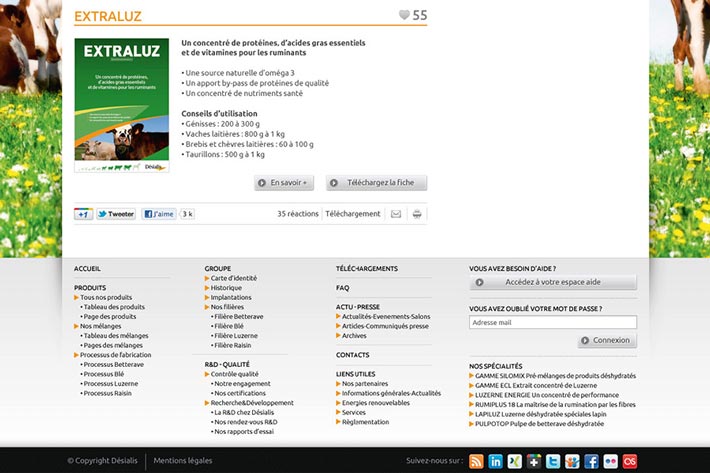Open the Google Plus icon in footer
This screenshot has width=710, height=473.
tap(534, 461)
